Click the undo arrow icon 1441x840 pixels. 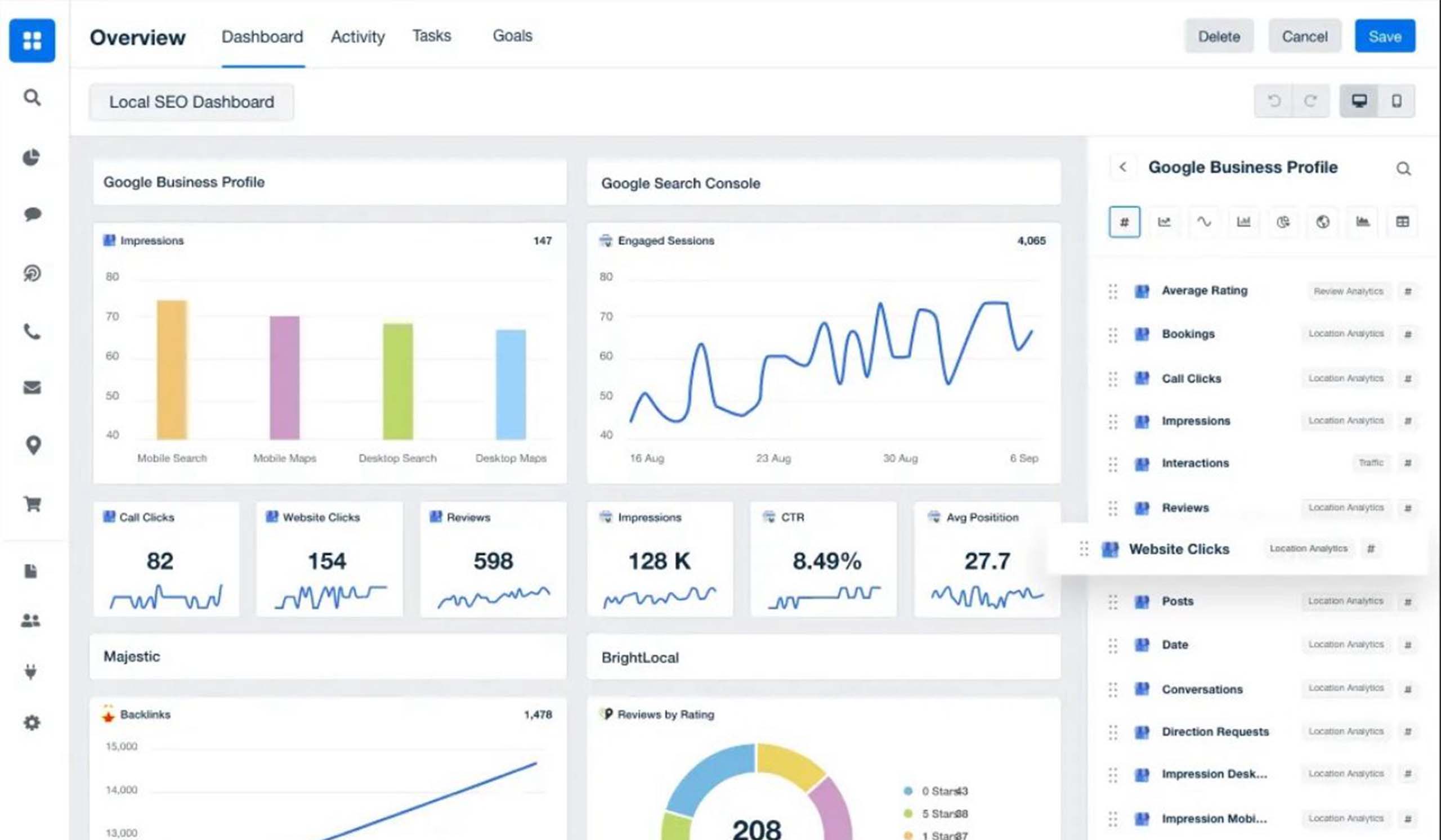pos(1274,101)
